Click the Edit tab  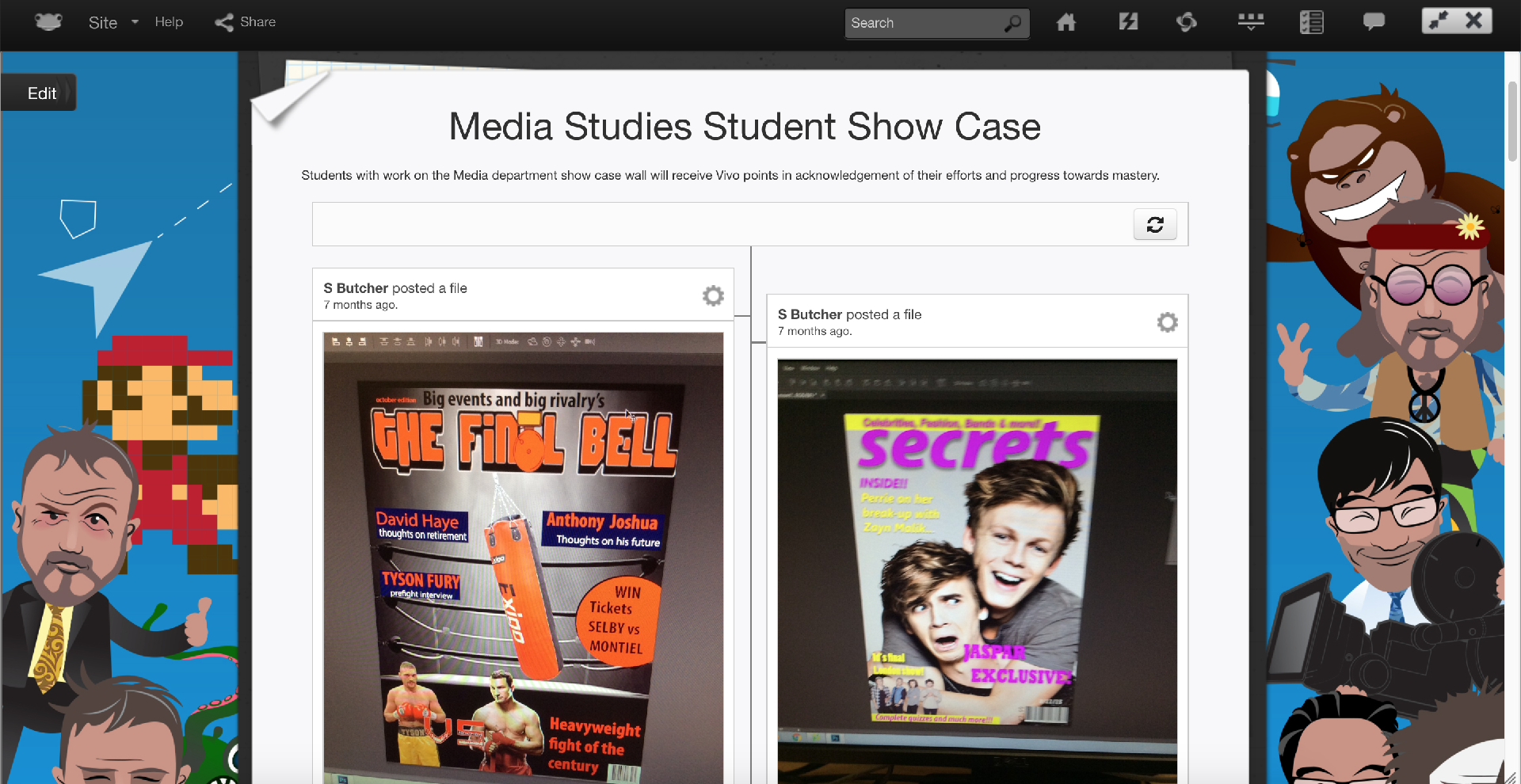point(39,93)
